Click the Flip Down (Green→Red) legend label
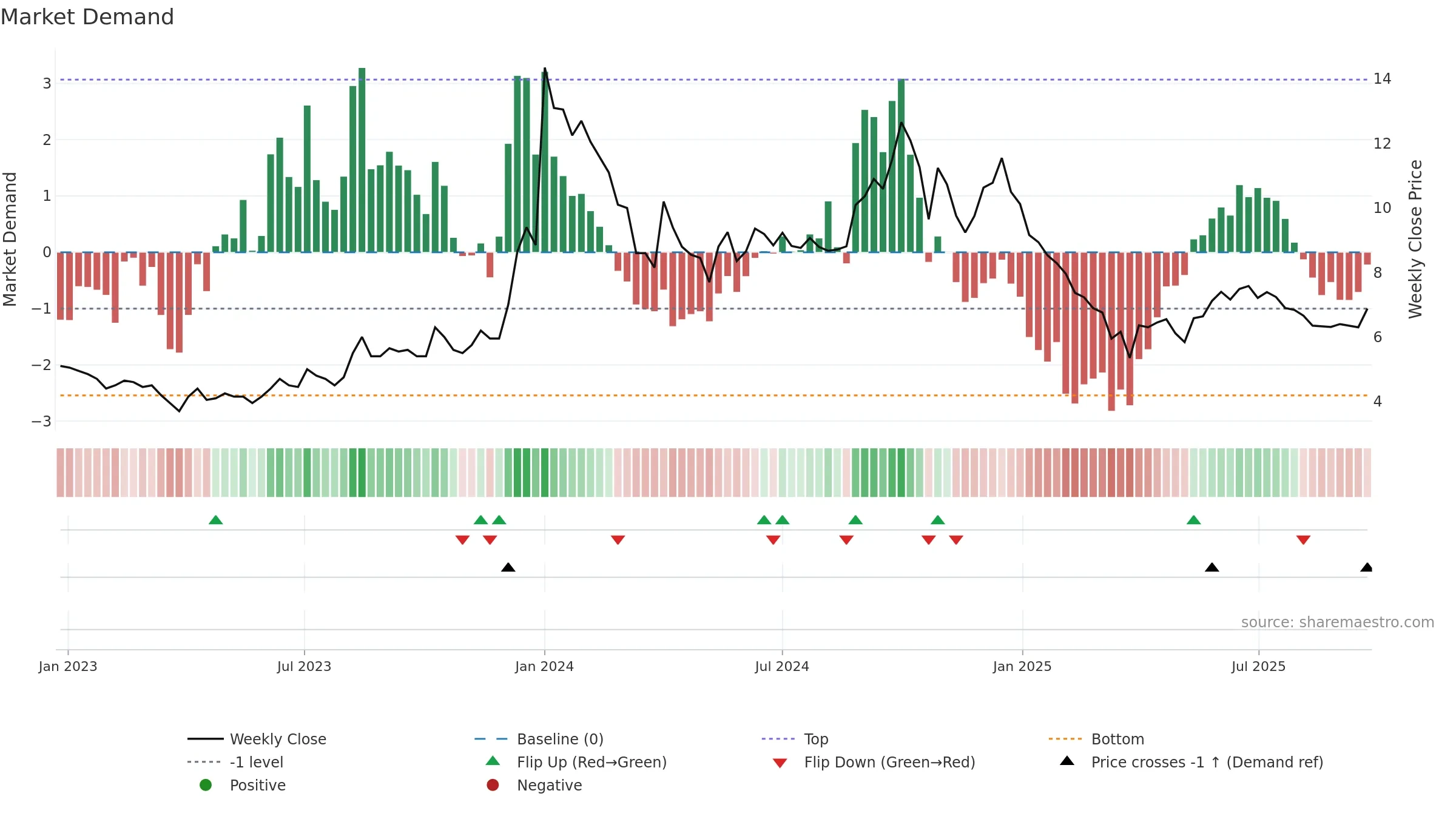Viewport: 1456px width, 819px height. click(x=889, y=762)
